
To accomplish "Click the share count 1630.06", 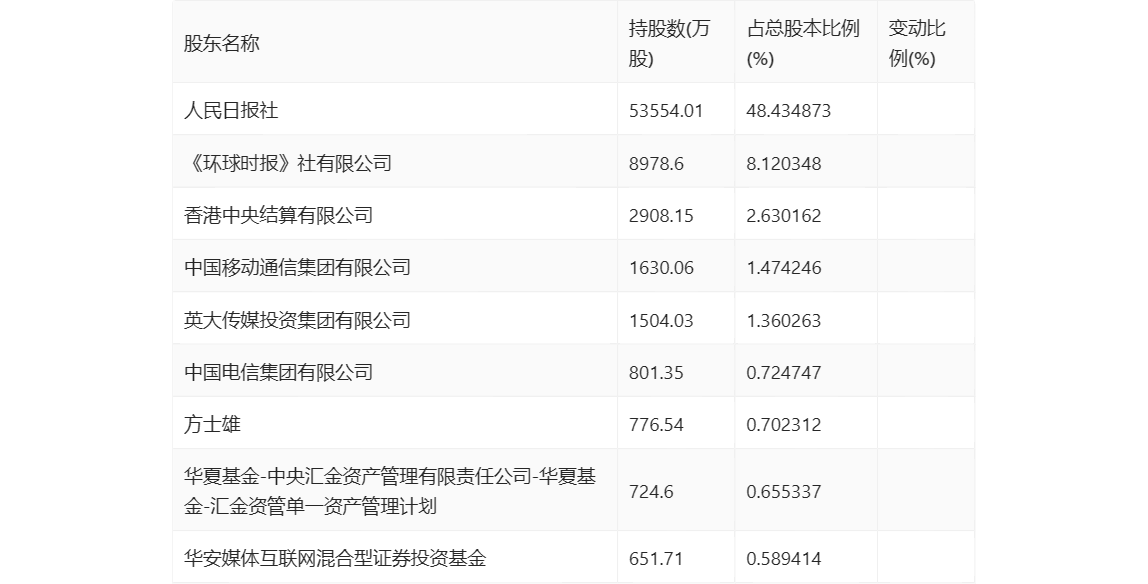I will 661,268.
